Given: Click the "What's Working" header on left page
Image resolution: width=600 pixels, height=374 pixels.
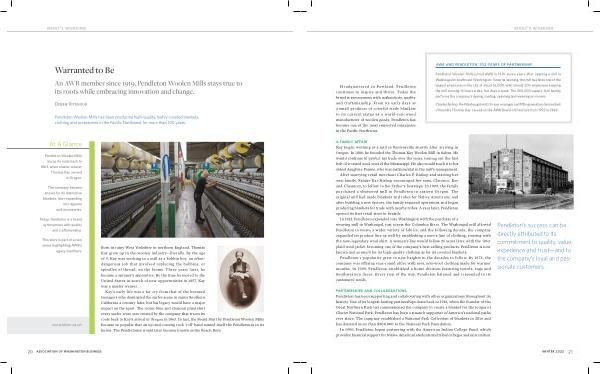Looking at the screenshot, I should coord(66,28).
